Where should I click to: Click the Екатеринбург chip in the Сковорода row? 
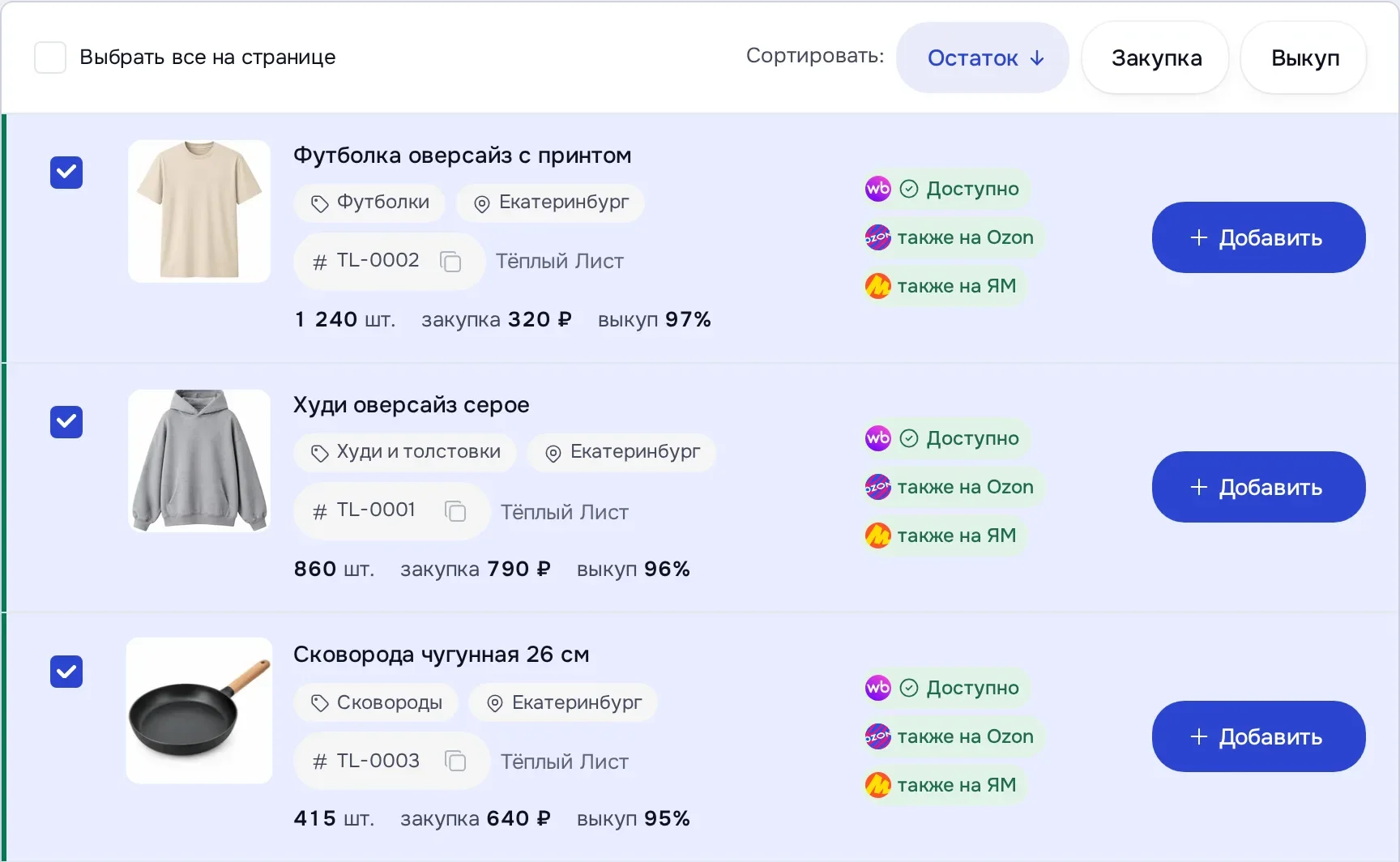click(563, 702)
